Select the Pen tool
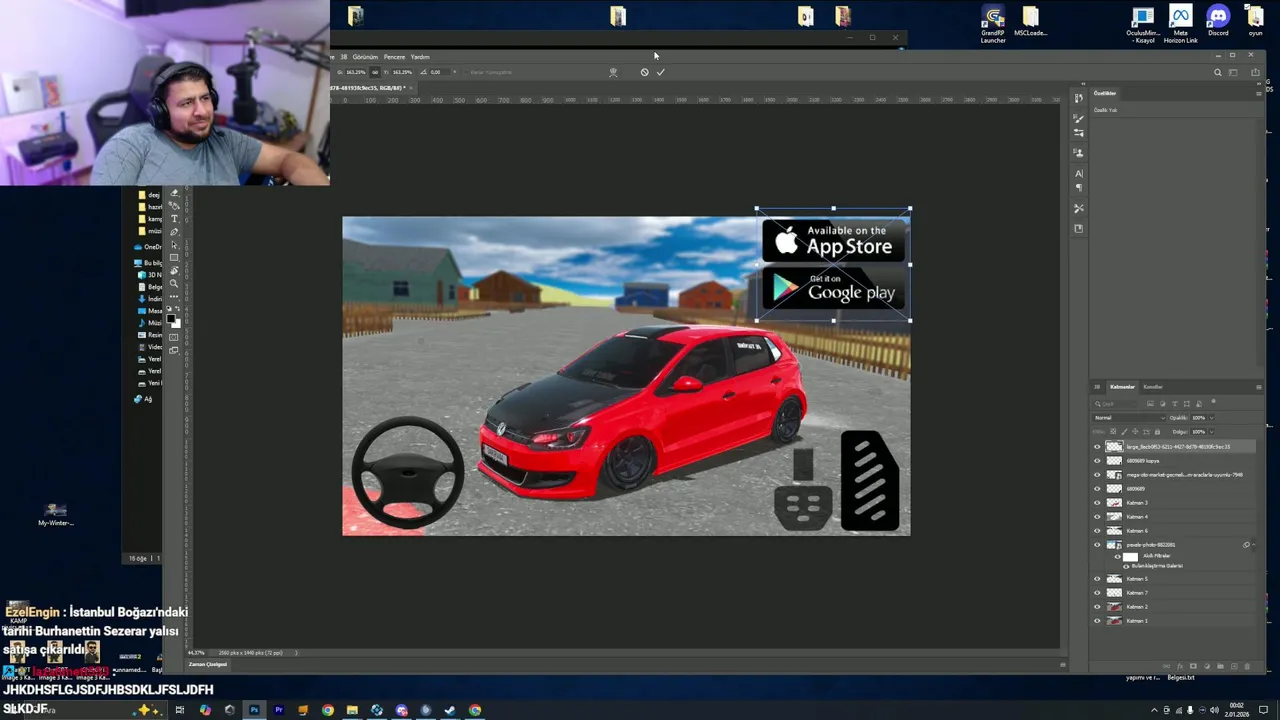1280x720 pixels. coord(174,232)
